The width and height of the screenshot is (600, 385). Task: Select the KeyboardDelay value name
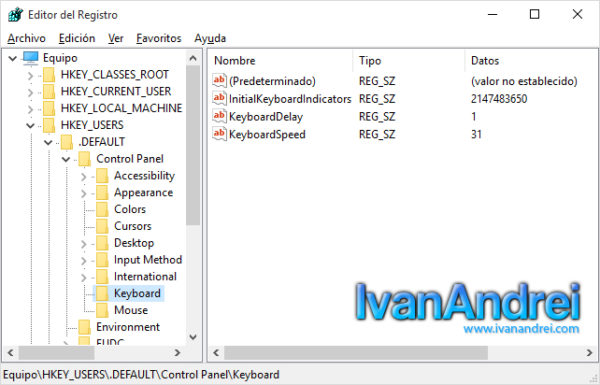click(x=266, y=117)
